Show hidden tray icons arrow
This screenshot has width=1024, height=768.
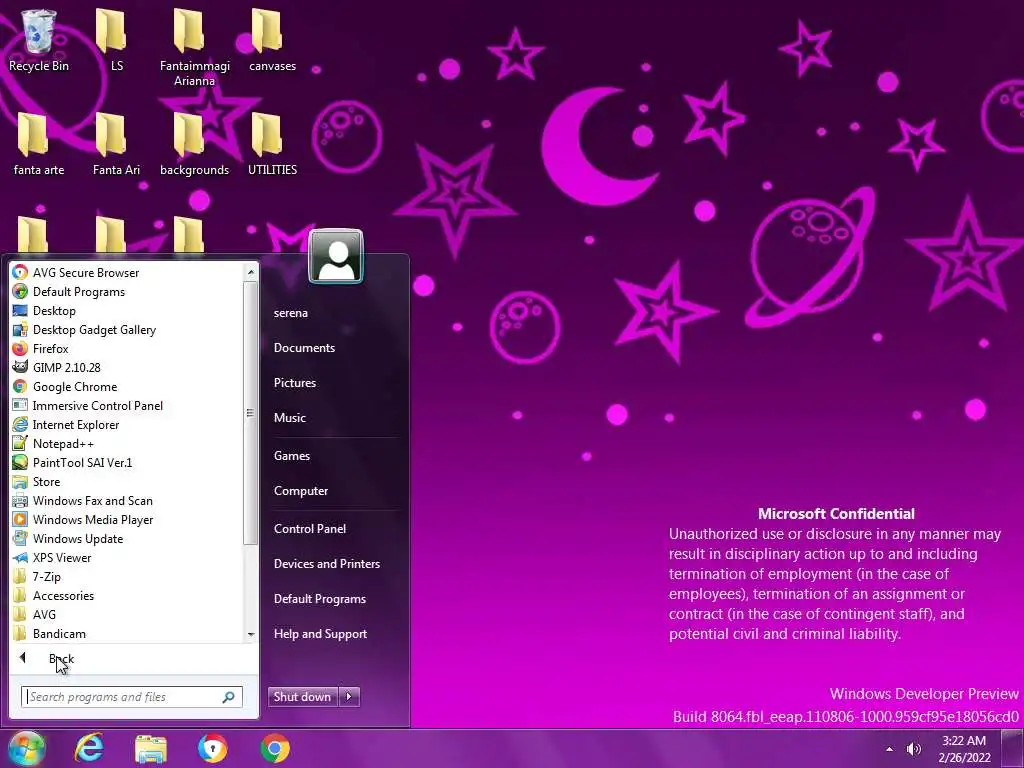[889, 749]
